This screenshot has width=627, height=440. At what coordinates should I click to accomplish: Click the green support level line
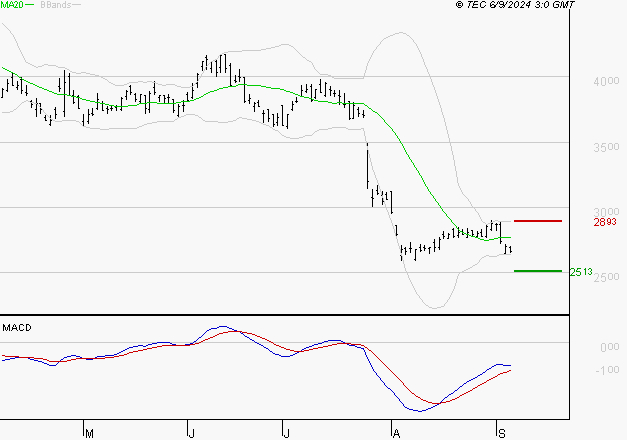[538, 271]
